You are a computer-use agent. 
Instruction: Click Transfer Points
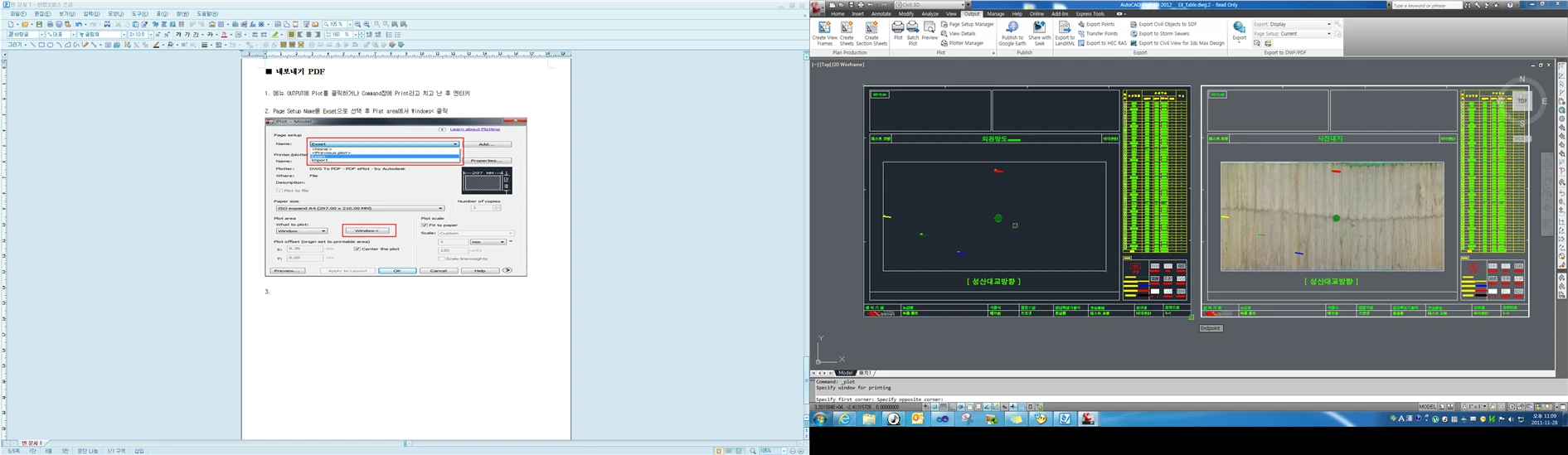tap(1098, 34)
